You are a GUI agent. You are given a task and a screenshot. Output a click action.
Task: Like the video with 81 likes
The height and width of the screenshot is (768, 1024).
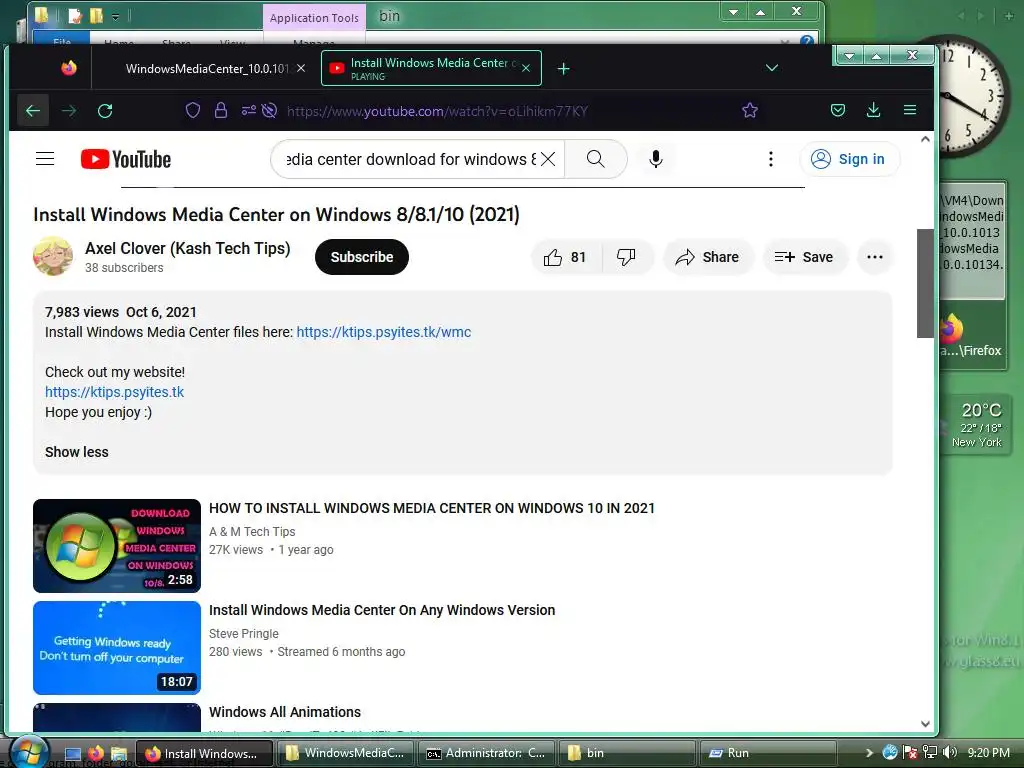(x=565, y=257)
